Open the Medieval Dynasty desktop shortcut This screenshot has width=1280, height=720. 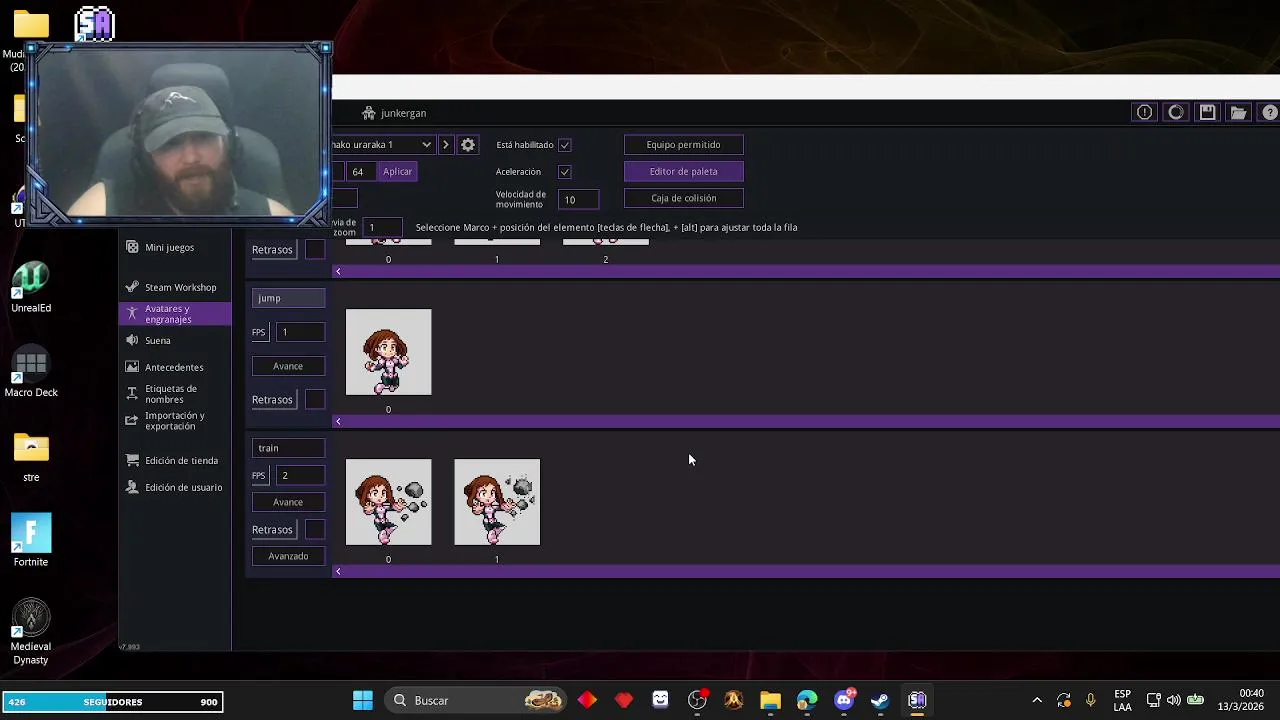31,632
